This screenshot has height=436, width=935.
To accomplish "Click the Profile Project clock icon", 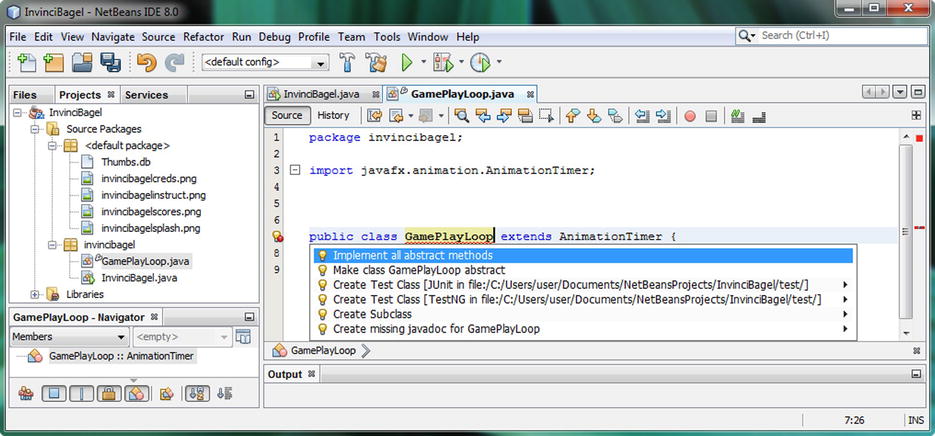I will tap(480, 62).
